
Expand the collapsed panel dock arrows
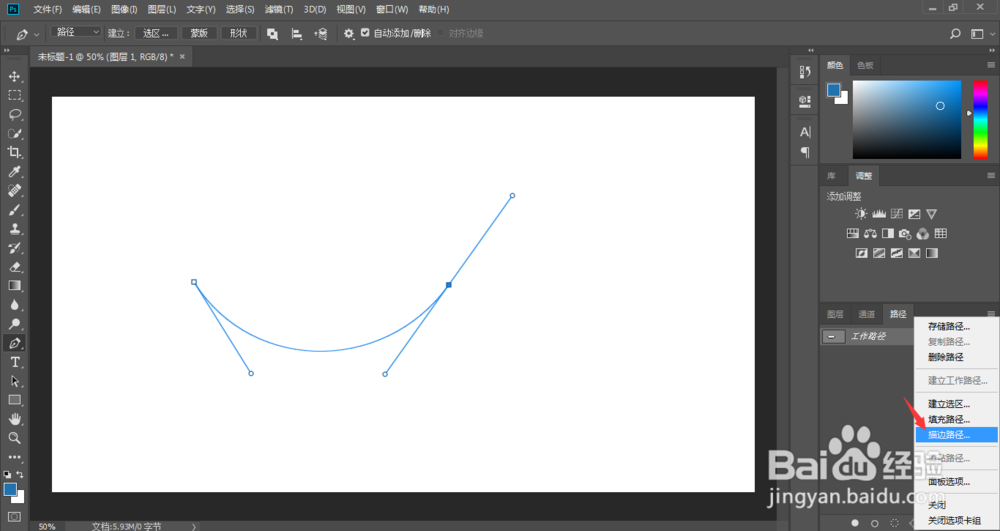[811, 50]
